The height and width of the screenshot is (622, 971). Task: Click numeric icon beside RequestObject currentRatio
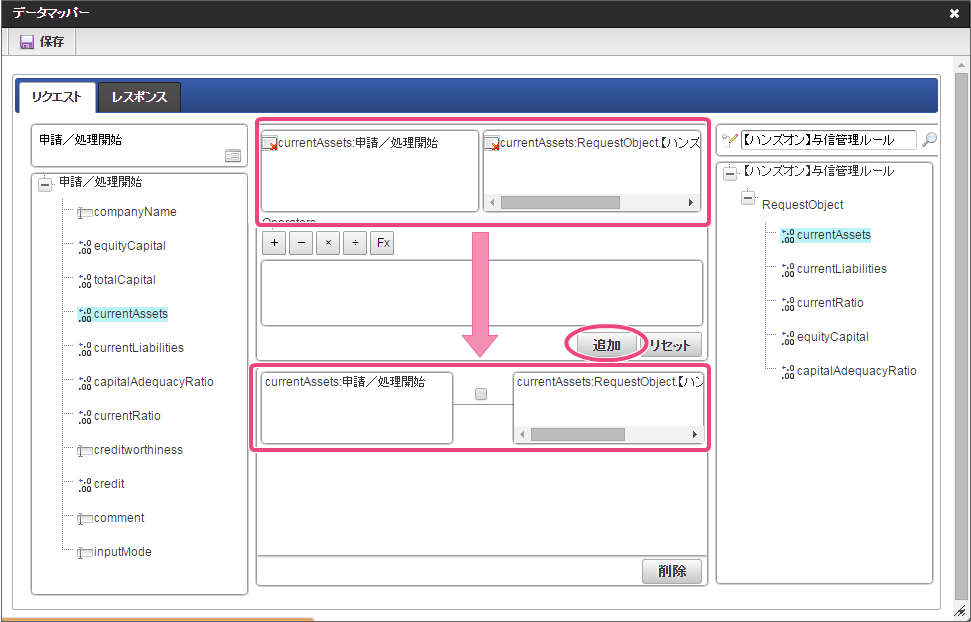[x=788, y=304]
